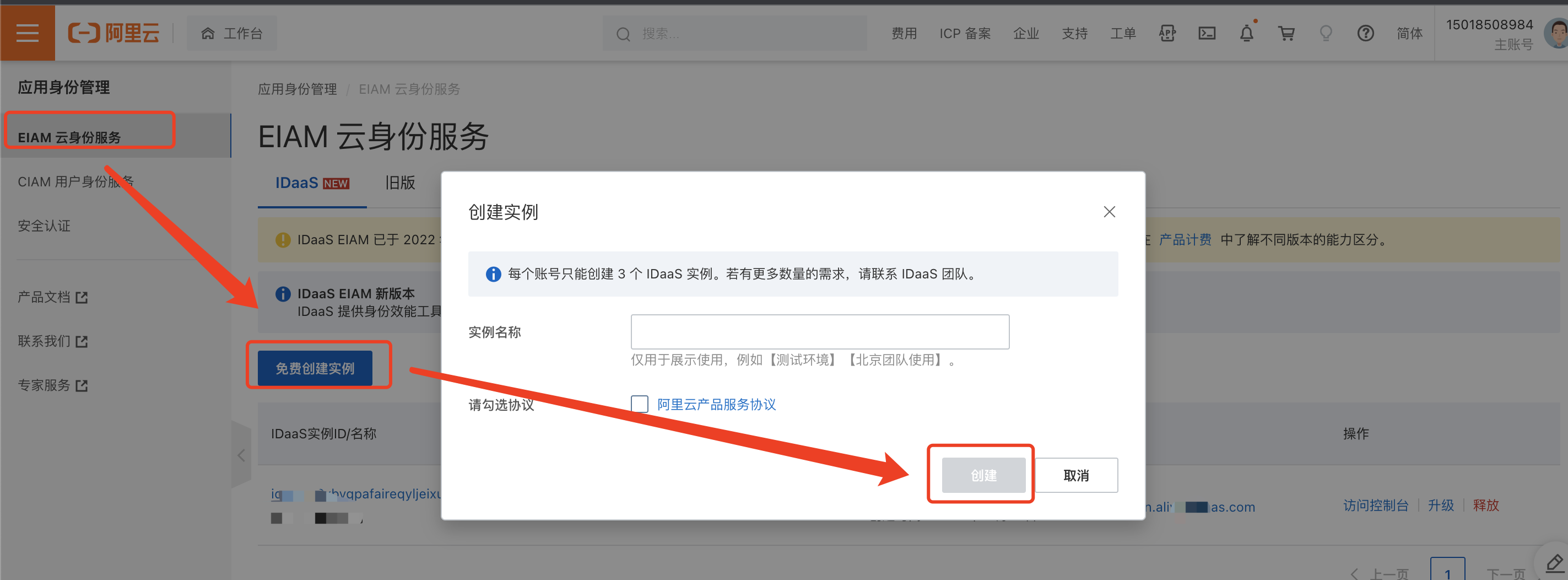1568x580 pixels.
Task: Click the external link icon beside 专家服务
Action: 82,385
